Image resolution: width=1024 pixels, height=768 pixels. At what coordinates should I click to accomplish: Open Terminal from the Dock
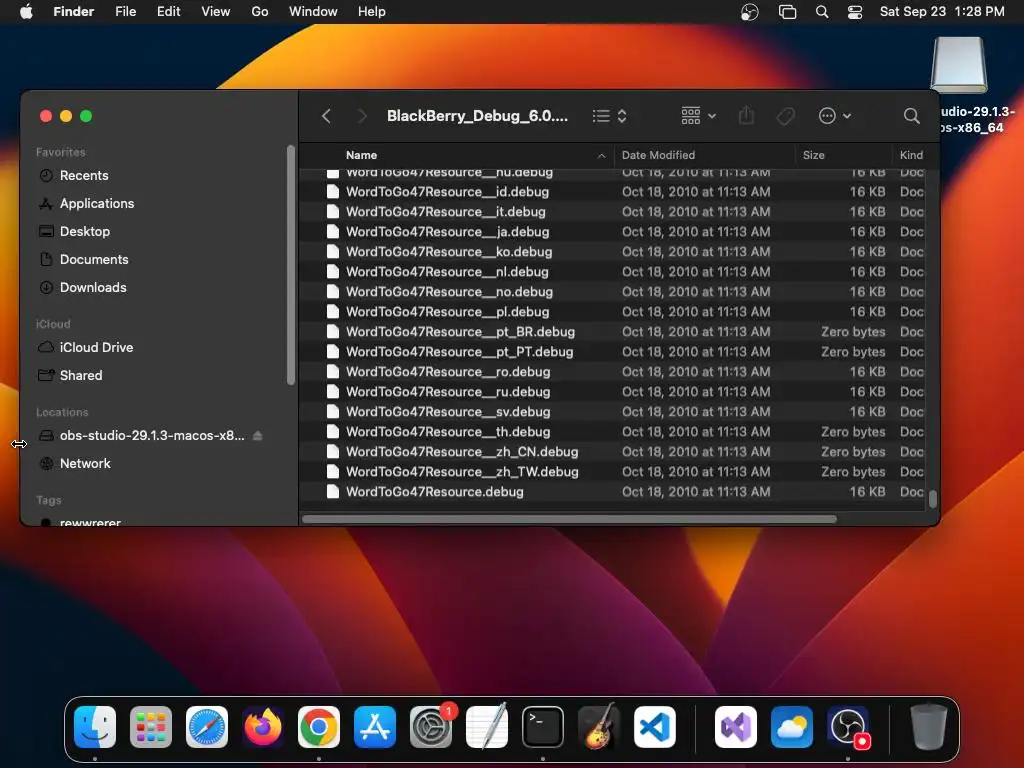[x=543, y=727]
